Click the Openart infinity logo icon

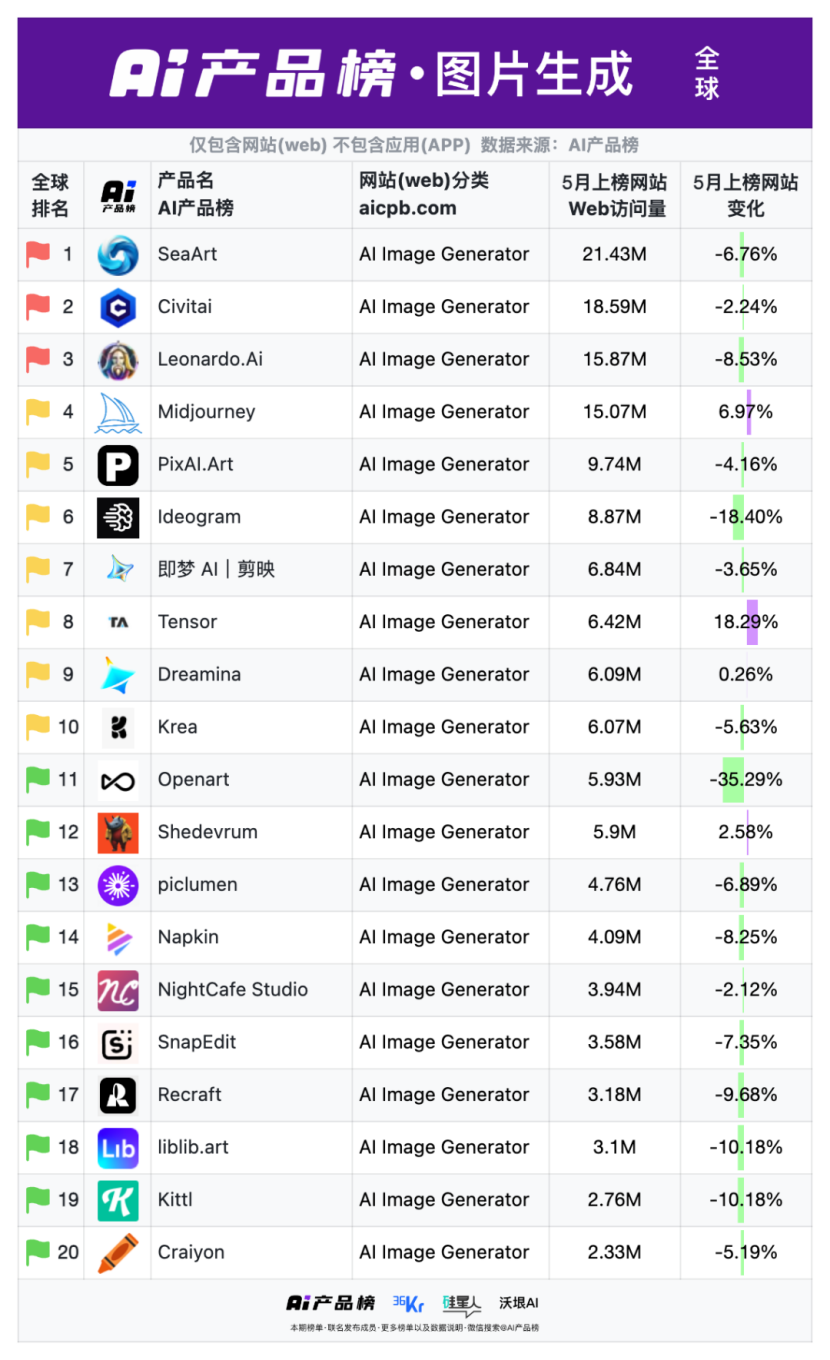118,780
